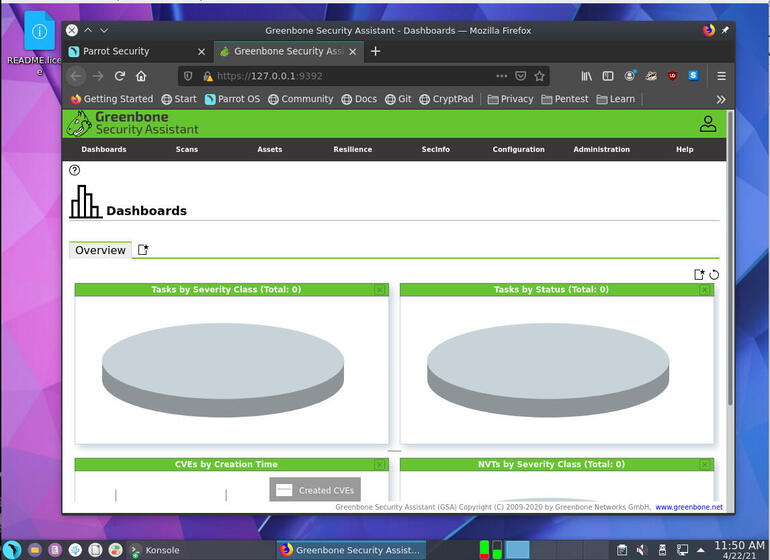Open the Resilience menu

click(x=353, y=149)
